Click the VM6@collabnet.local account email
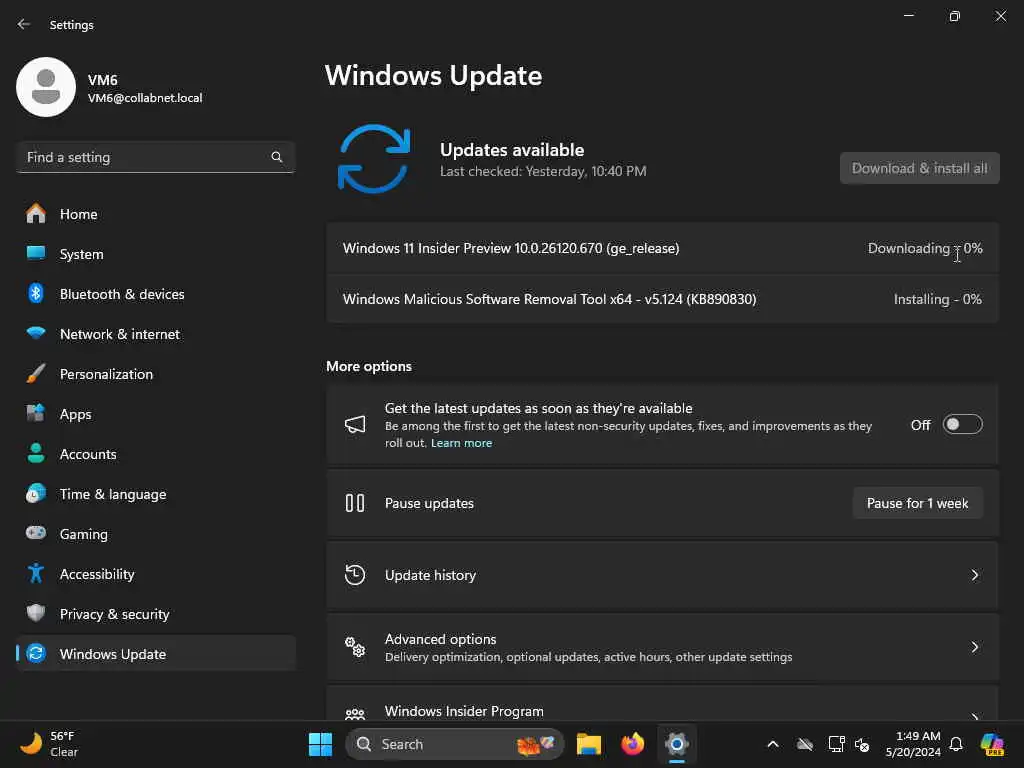Screen dimensions: 1024x768 145,98
